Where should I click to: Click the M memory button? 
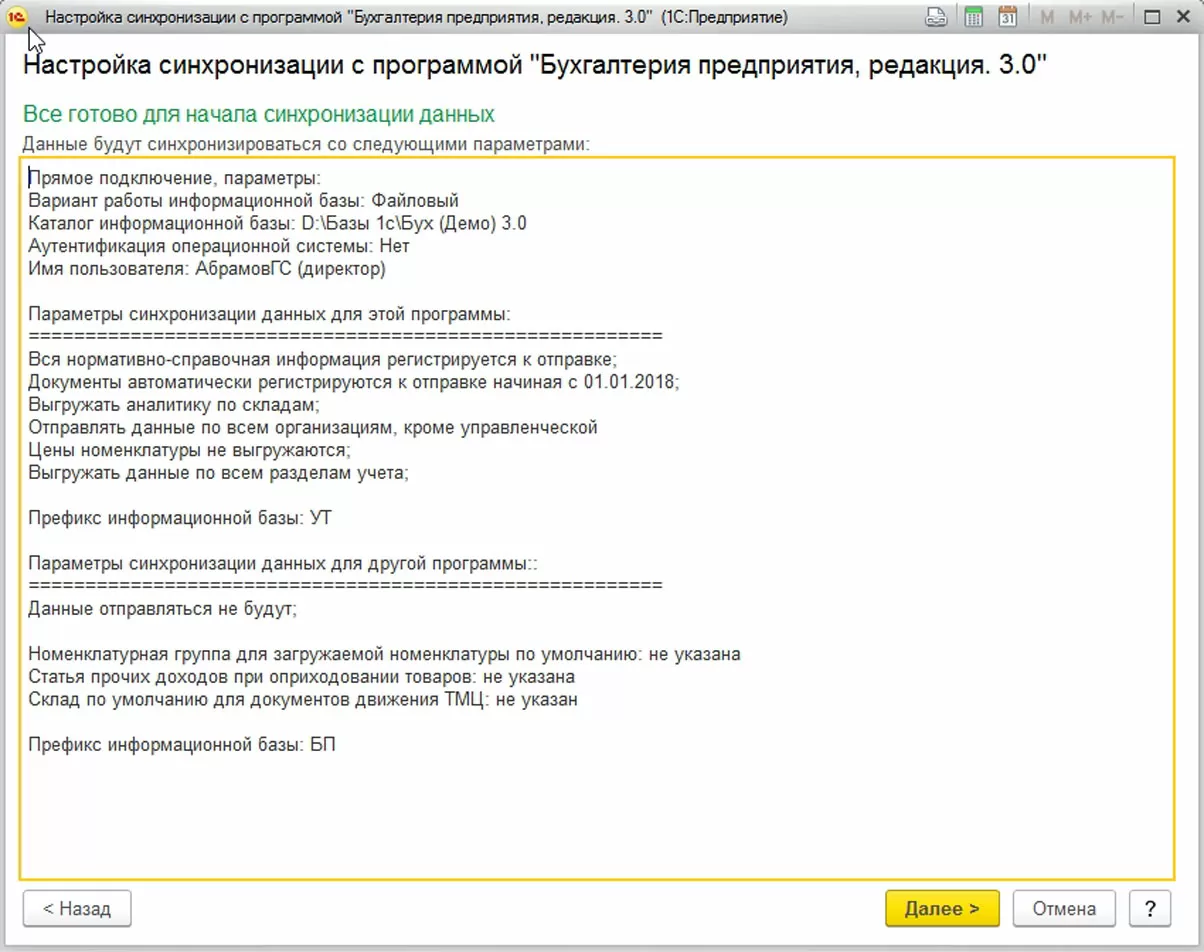click(1047, 17)
